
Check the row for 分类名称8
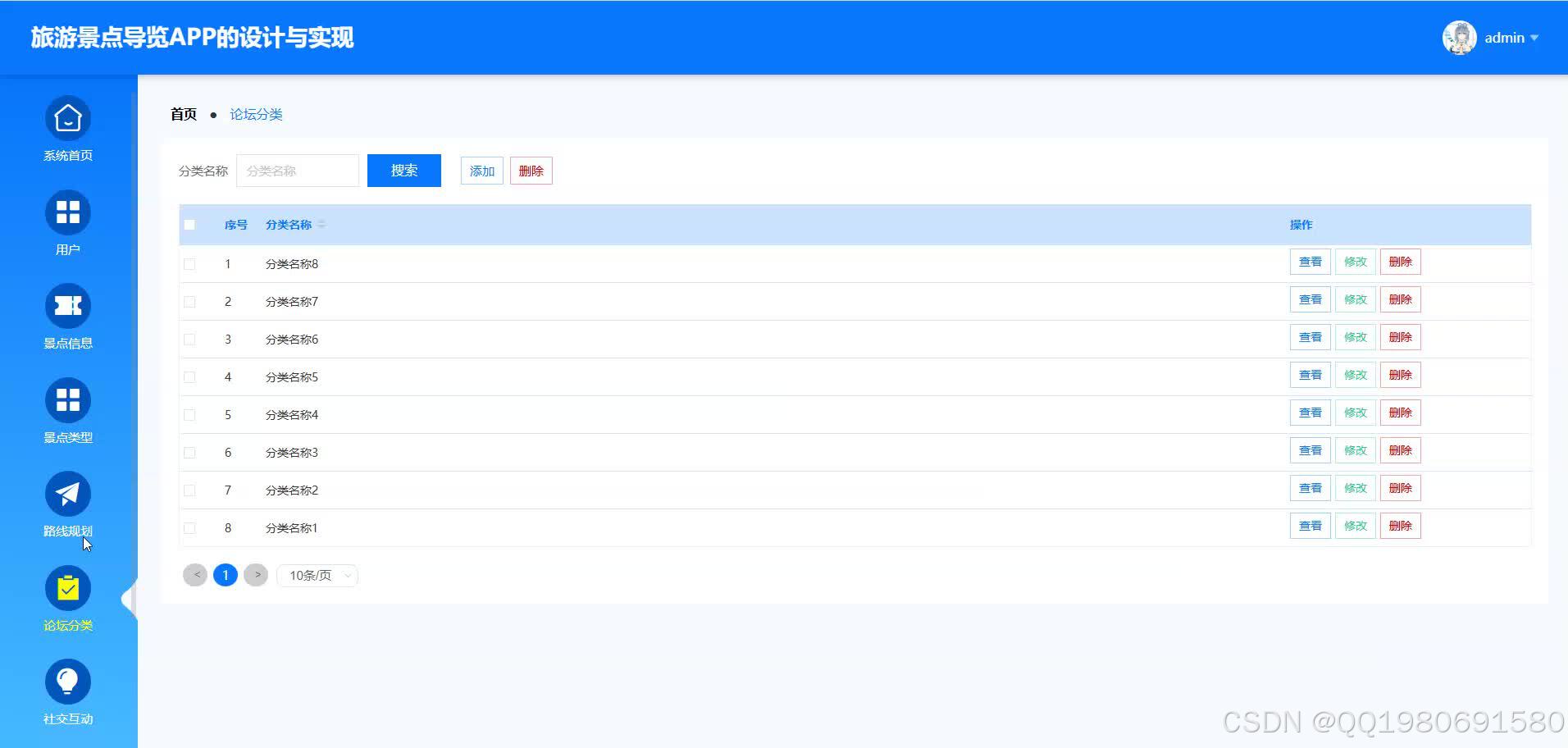189,264
